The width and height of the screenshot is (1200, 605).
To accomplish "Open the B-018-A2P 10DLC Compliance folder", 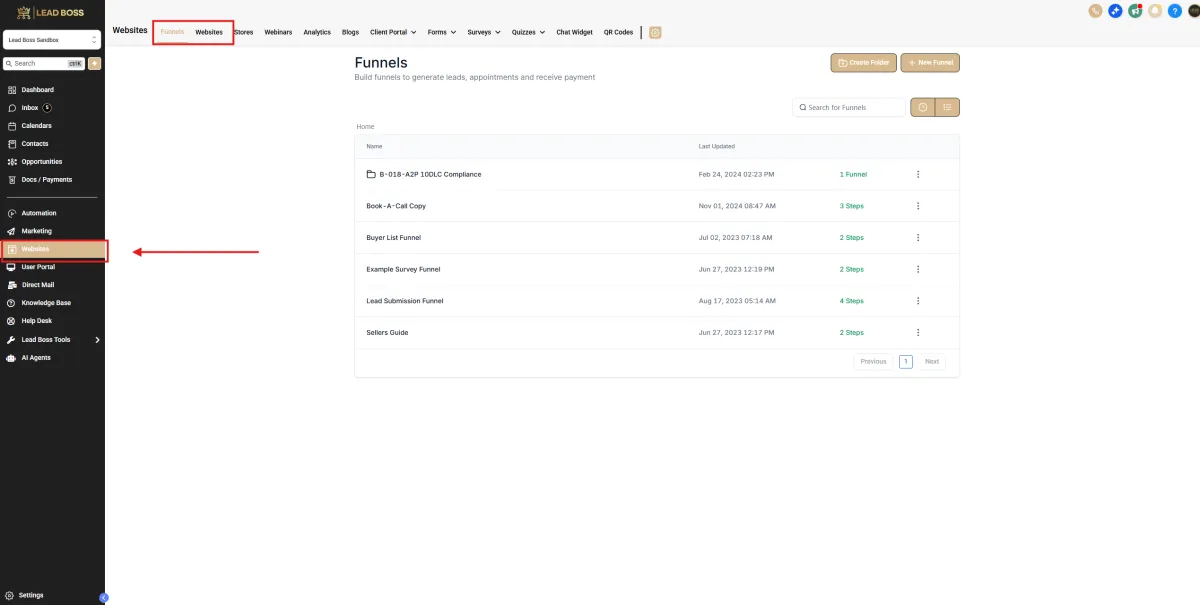I will click(430, 174).
